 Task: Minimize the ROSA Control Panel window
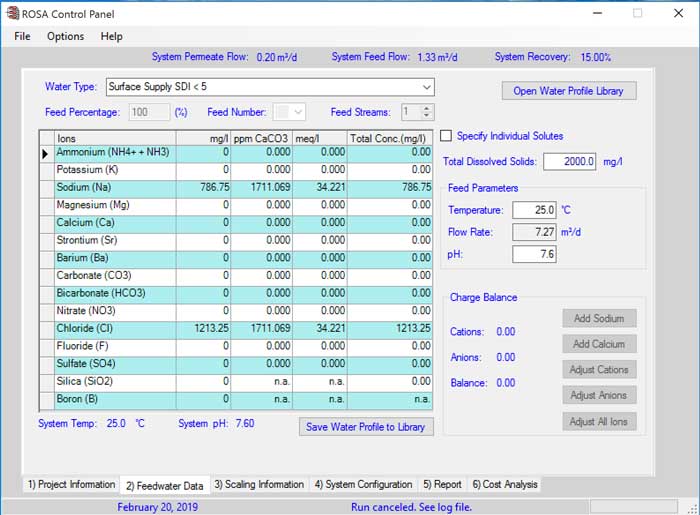(x=597, y=13)
